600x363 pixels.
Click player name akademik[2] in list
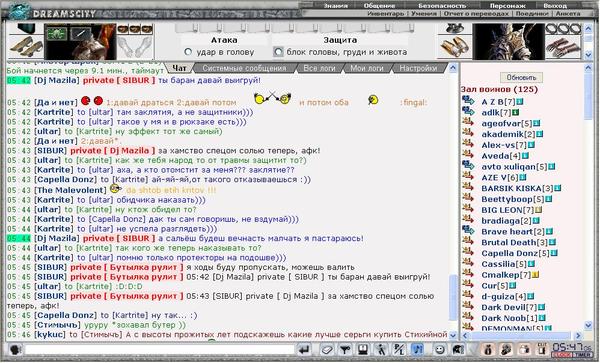click(x=508, y=134)
